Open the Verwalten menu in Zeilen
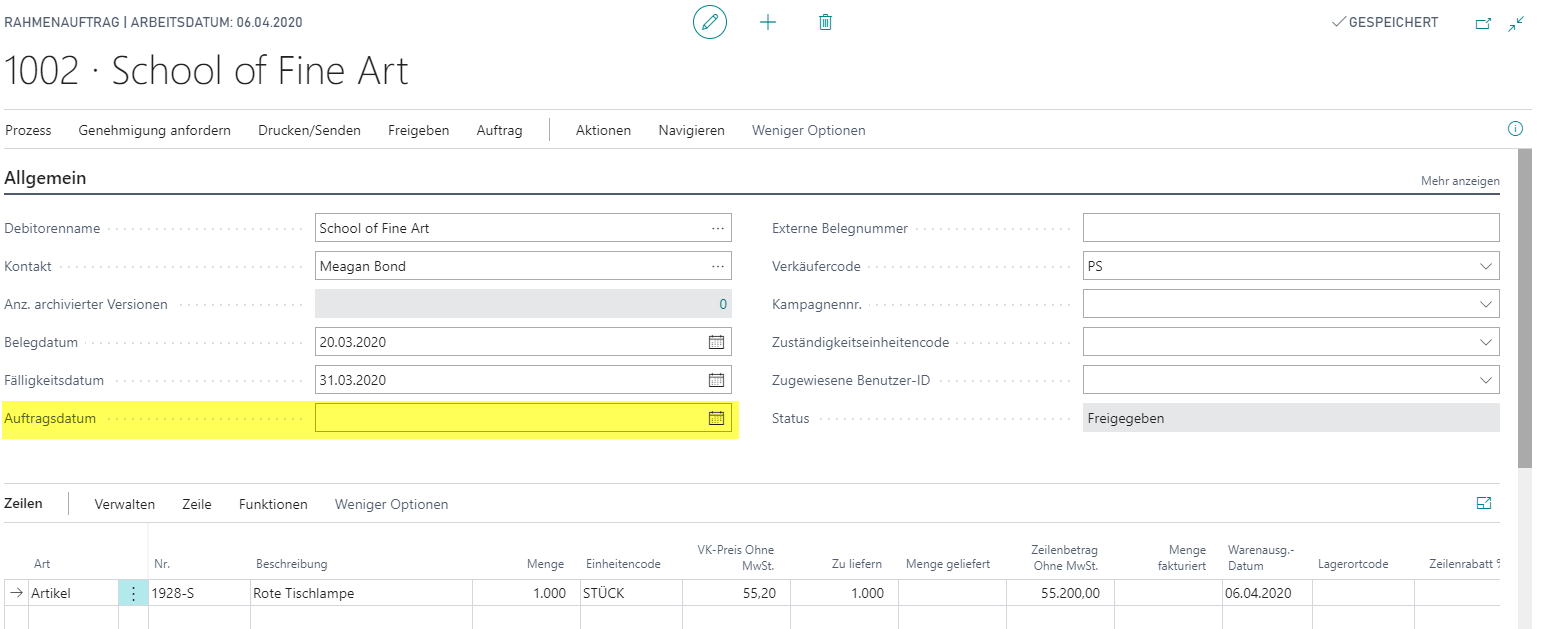Screen dimensions: 1543x629 (125, 504)
